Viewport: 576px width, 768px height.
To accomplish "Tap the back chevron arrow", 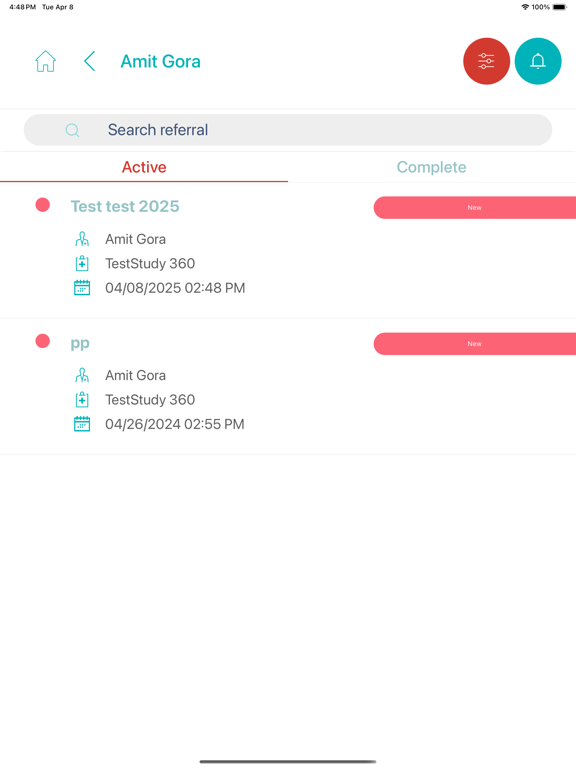I will (89, 61).
